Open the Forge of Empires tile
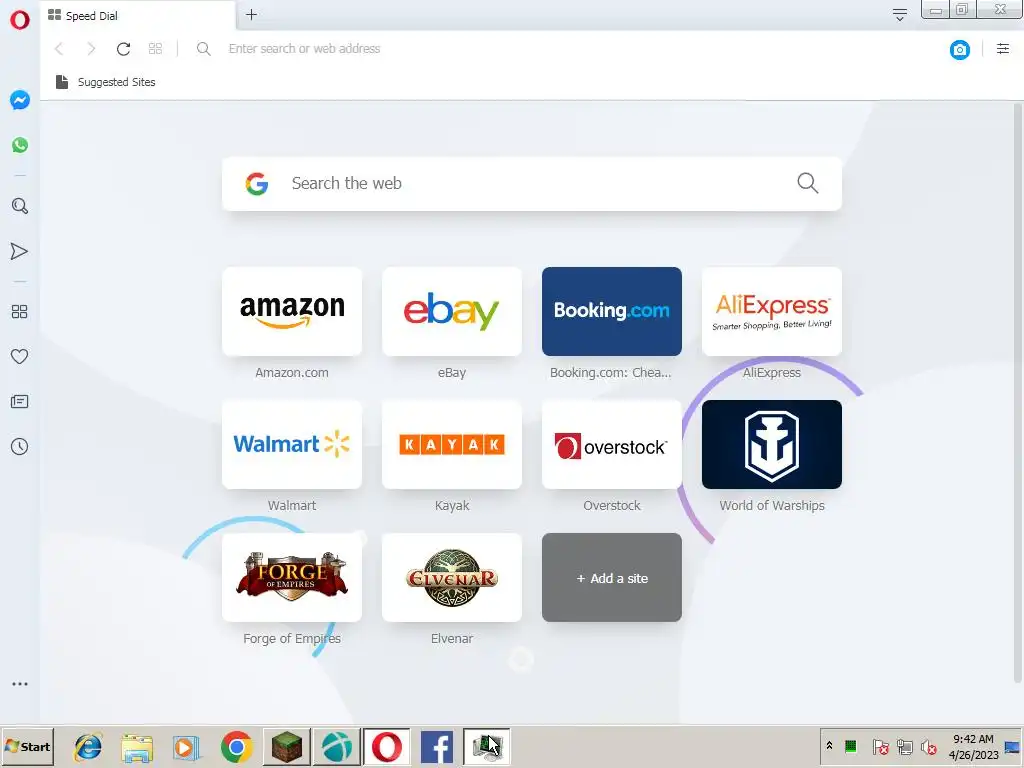Screen dimensions: 1024x768 point(292,577)
